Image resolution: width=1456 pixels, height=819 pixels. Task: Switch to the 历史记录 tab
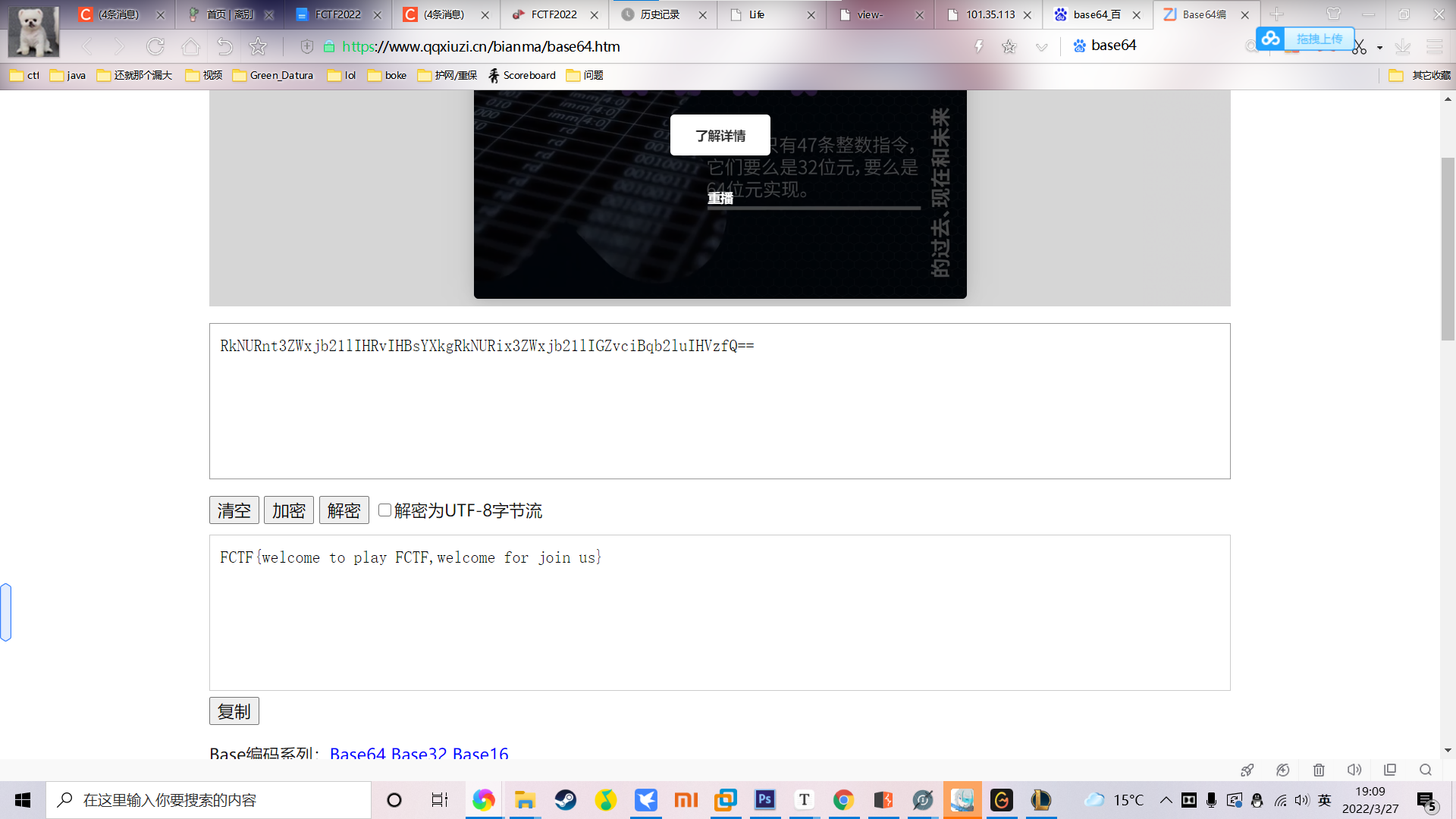tap(660, 14)
